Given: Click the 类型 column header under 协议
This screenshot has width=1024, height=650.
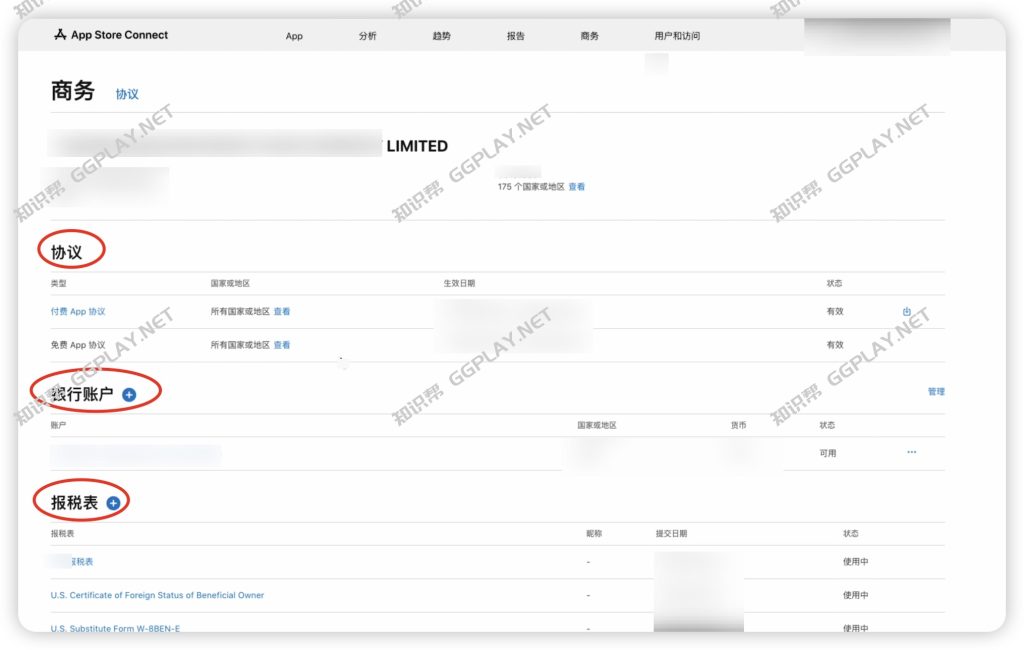Looking at the screenshot, I should point(59,284).
